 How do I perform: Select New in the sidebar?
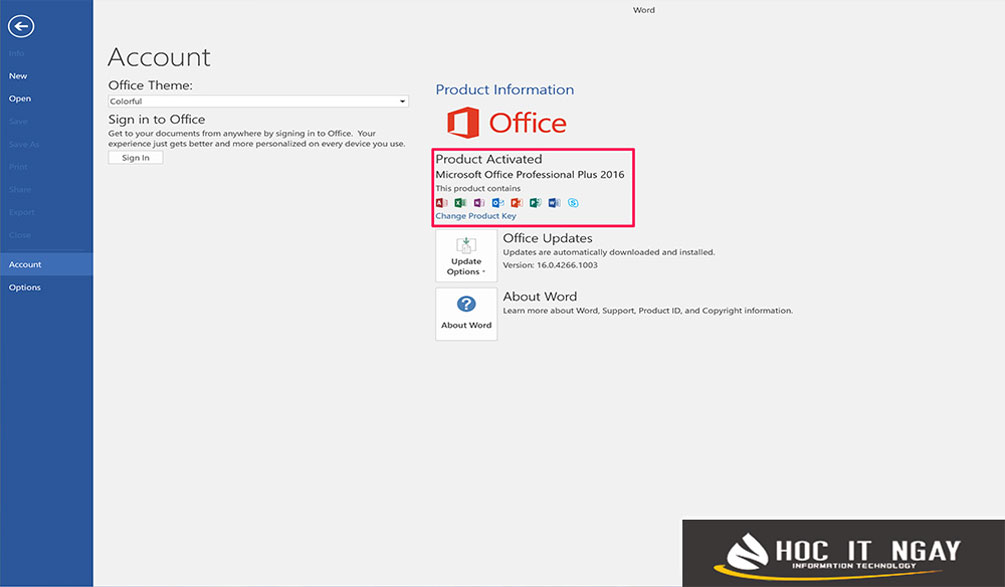pos(18,76)
